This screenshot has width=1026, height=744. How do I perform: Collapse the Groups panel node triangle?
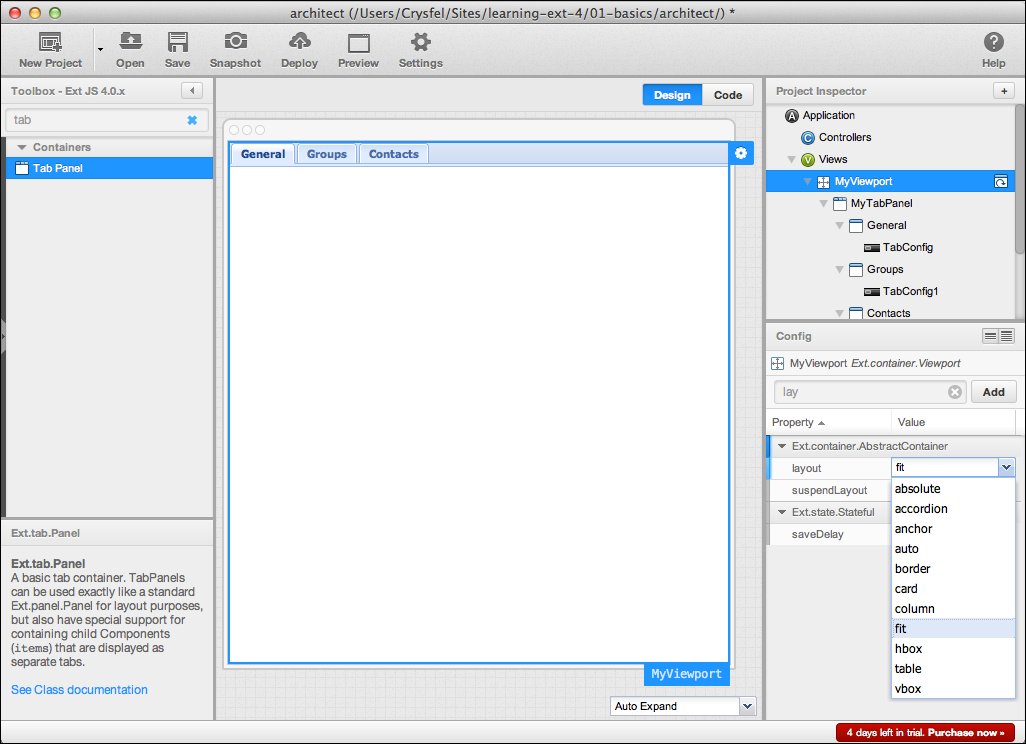point(839,270)
